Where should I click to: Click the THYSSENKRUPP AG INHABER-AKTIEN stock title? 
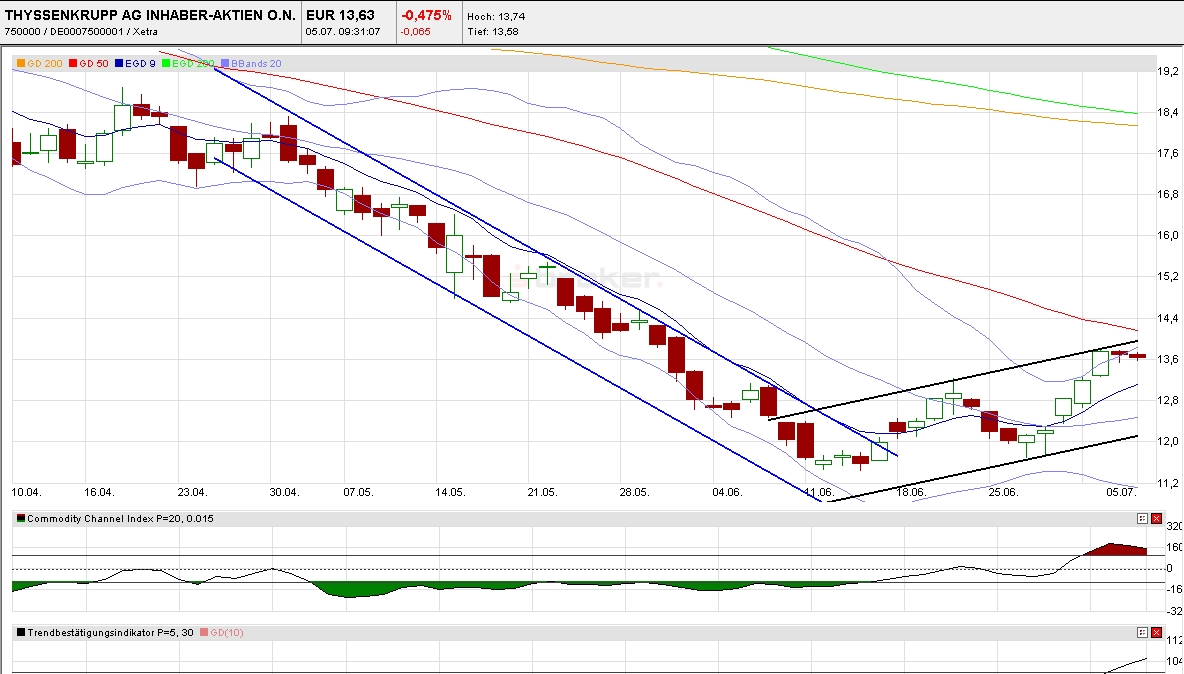(150, 15)
